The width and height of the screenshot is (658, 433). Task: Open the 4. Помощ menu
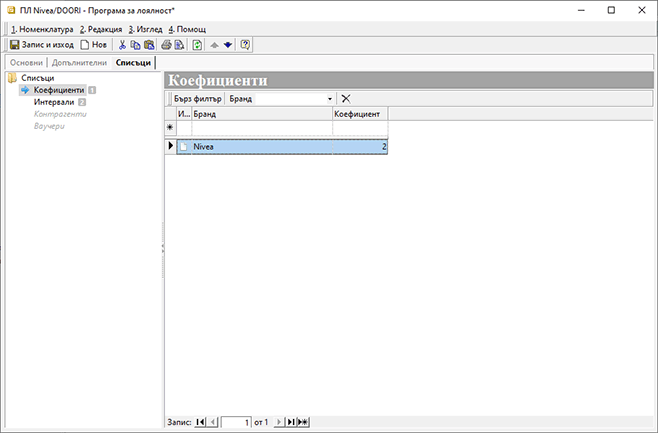187,29
